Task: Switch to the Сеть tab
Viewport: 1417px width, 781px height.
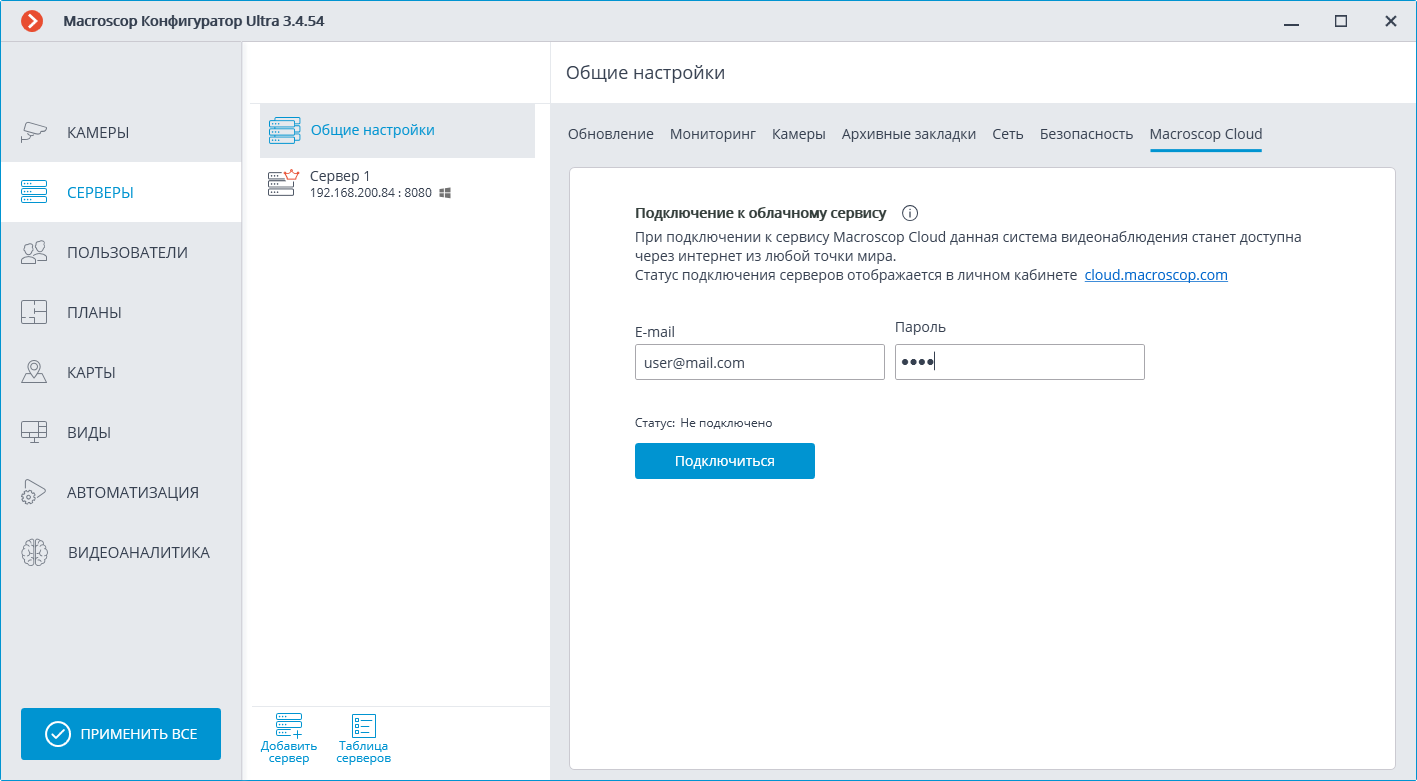Action: (1008, 134)
